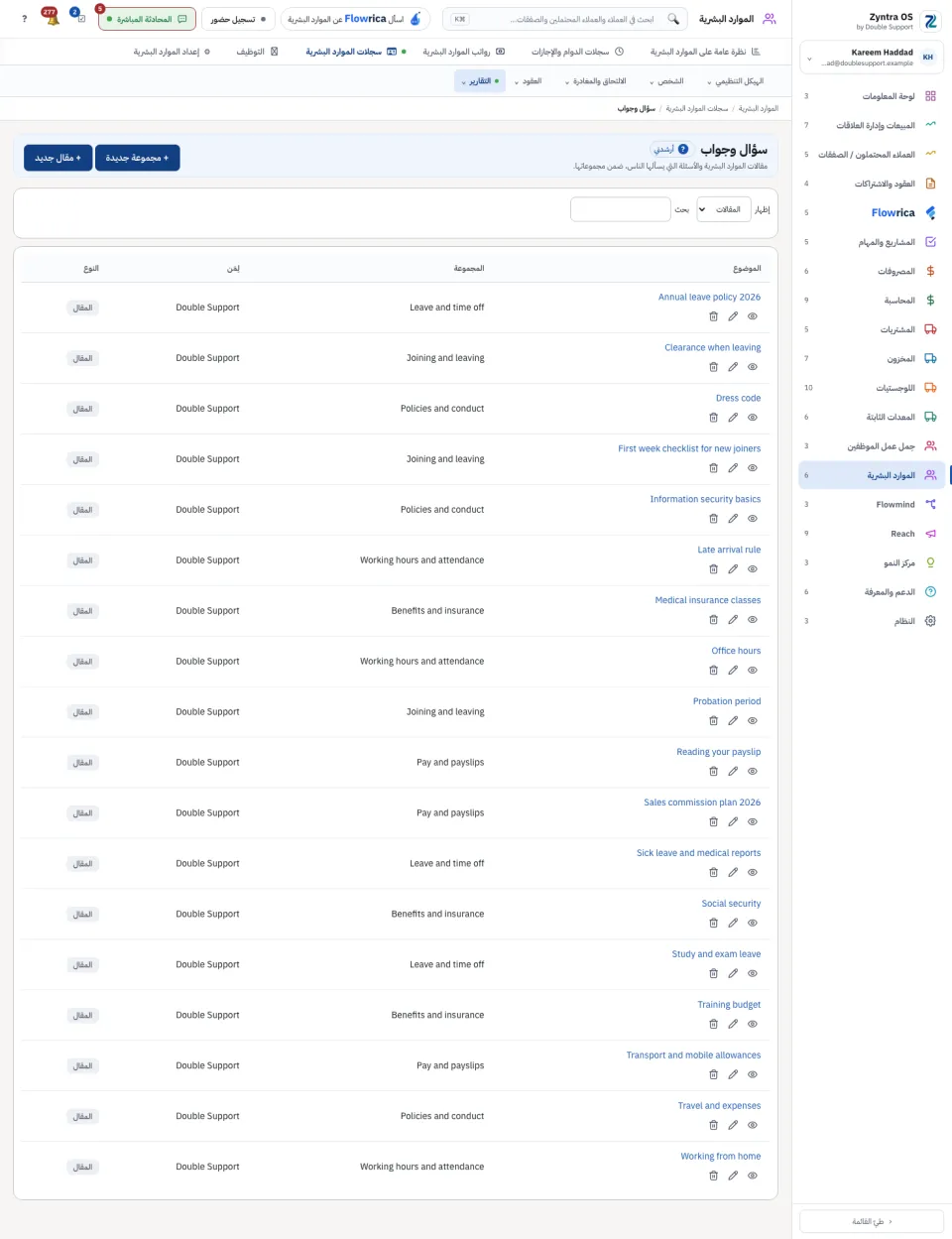Image resolution: width=952 pixels, height=1239 pixels.
Task: Expand the "العقود" submenu in the HR records bar
Action: click(529, 81)
